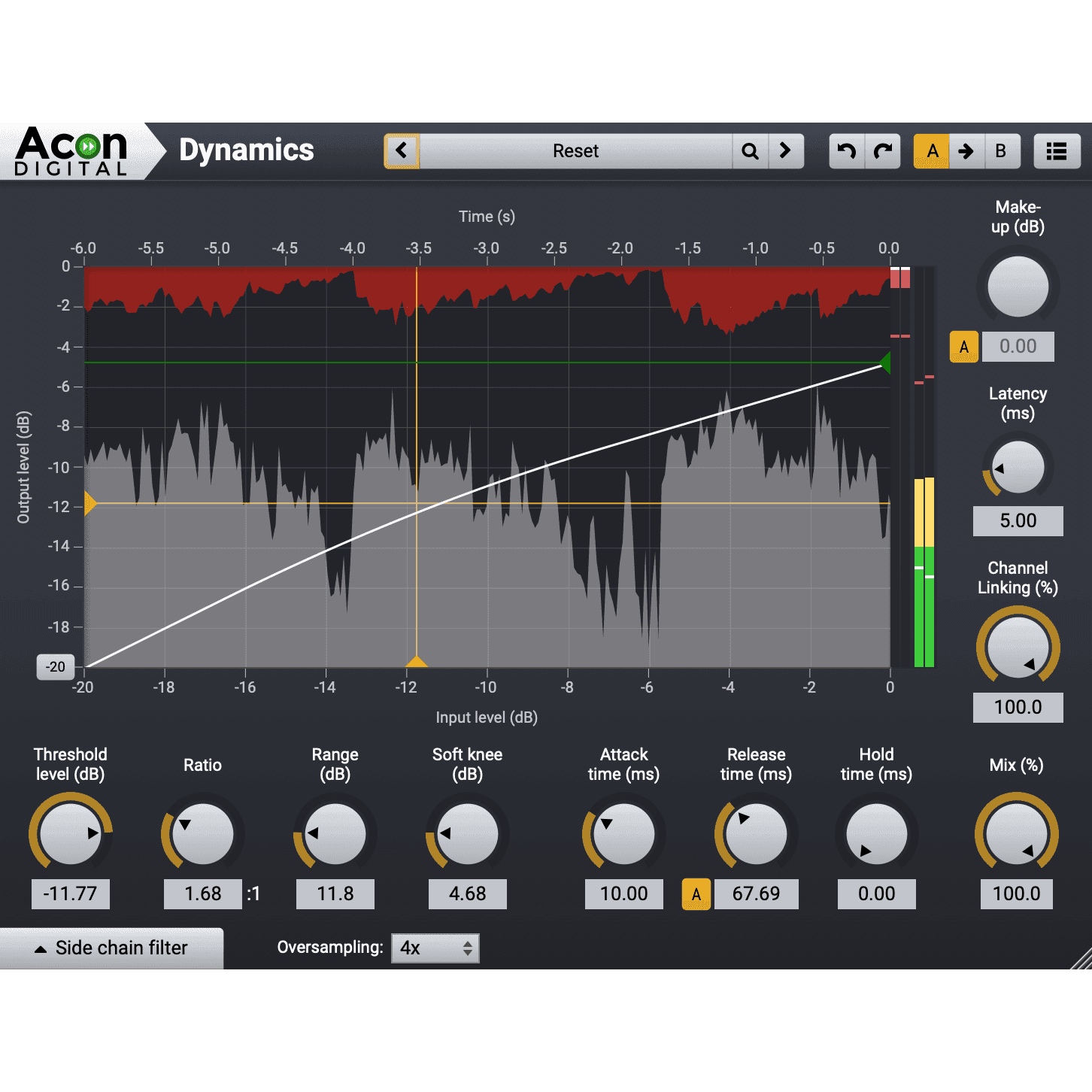Screen dimensions: 1092x1092
Task: Switch compare to setting B
Action: [1000, 150]
